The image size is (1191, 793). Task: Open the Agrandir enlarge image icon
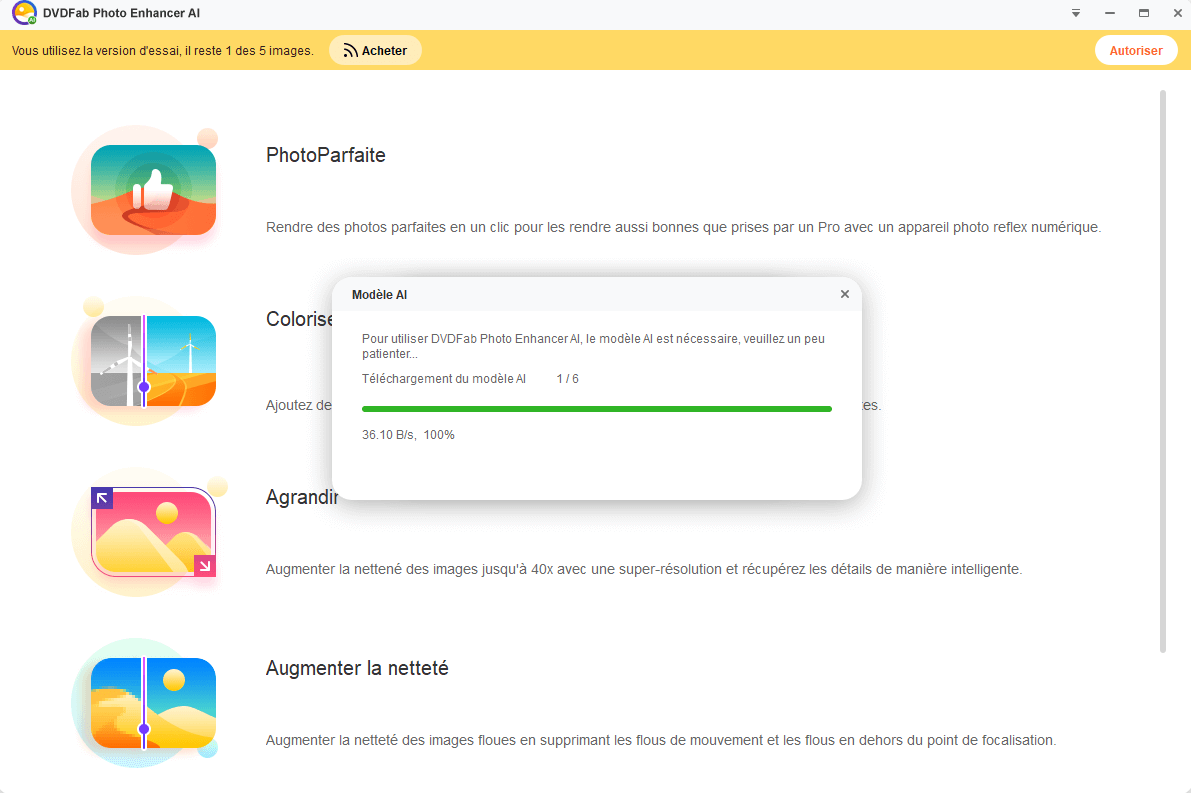point(153,532)
